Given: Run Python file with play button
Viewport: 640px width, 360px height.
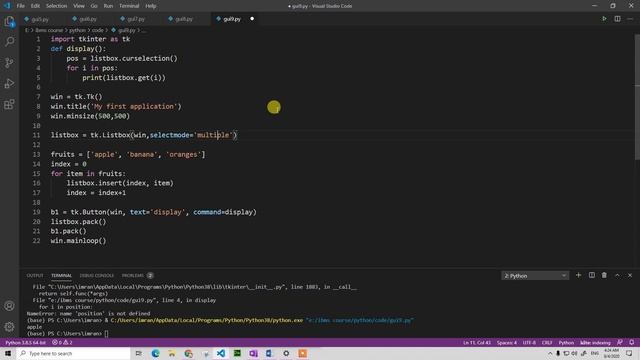Looking at the screenshot, I should (604, 19).
